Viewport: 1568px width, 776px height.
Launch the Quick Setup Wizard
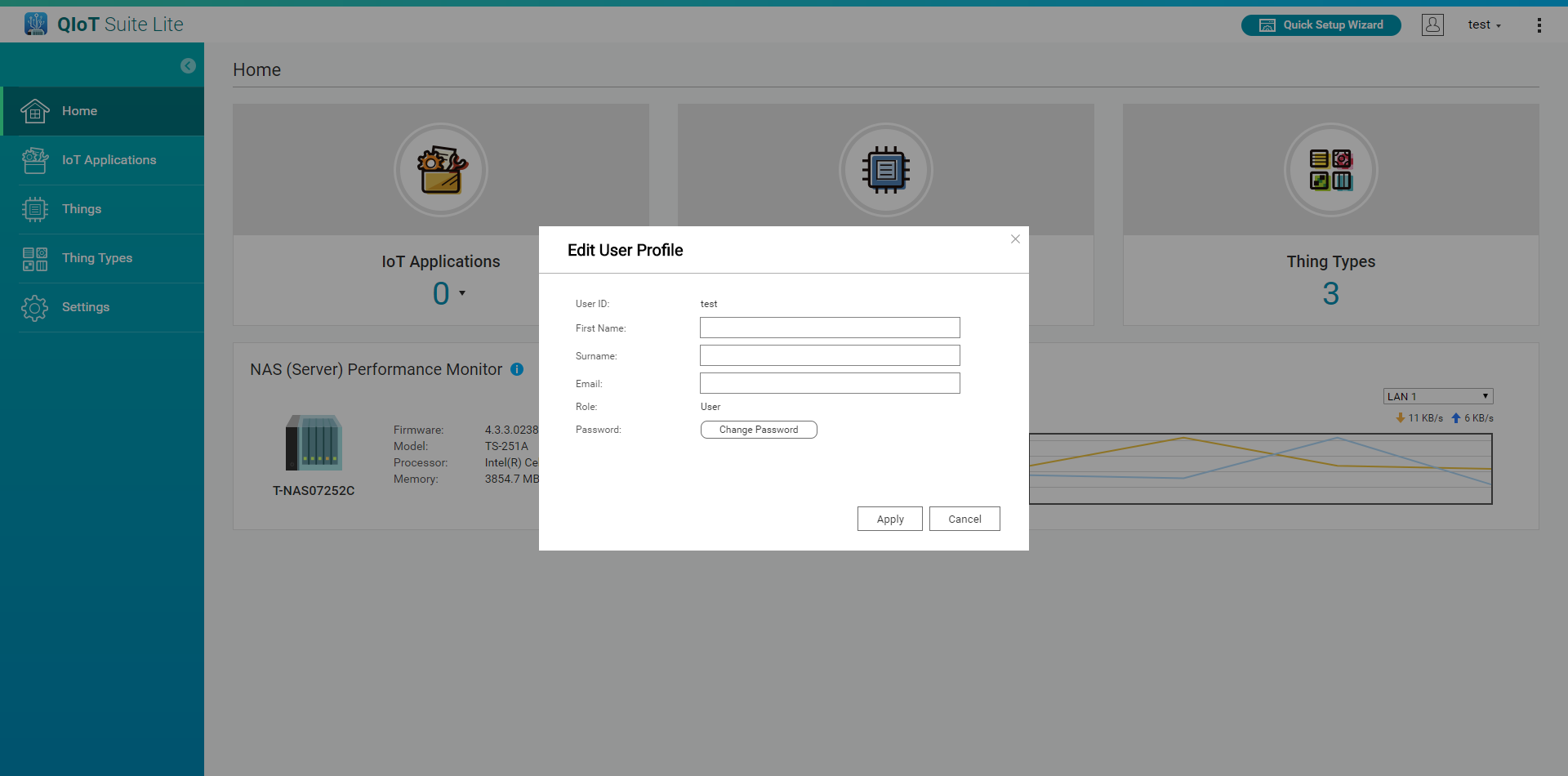click(1321, 25)
